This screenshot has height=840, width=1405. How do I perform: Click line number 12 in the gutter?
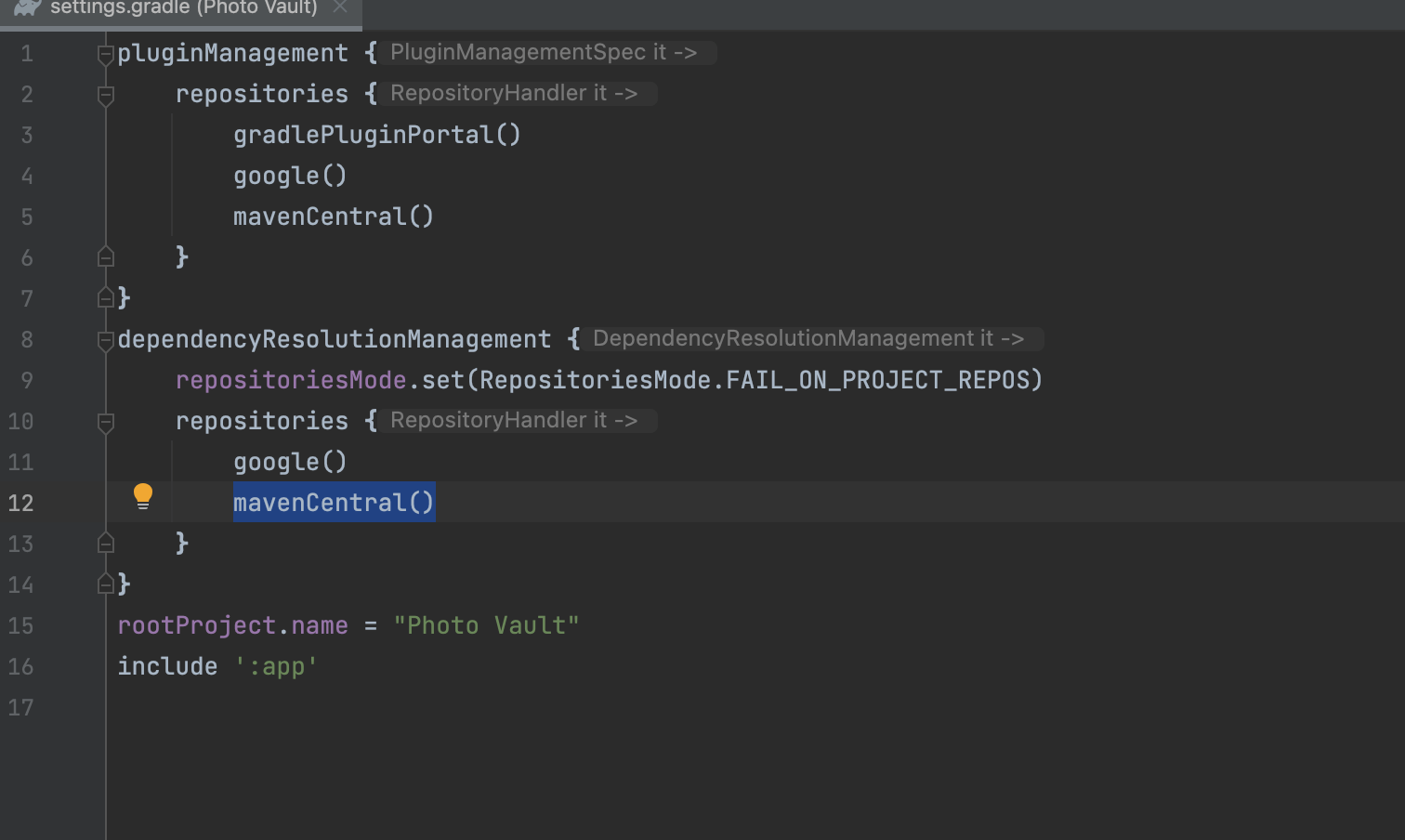click(20, 503)
